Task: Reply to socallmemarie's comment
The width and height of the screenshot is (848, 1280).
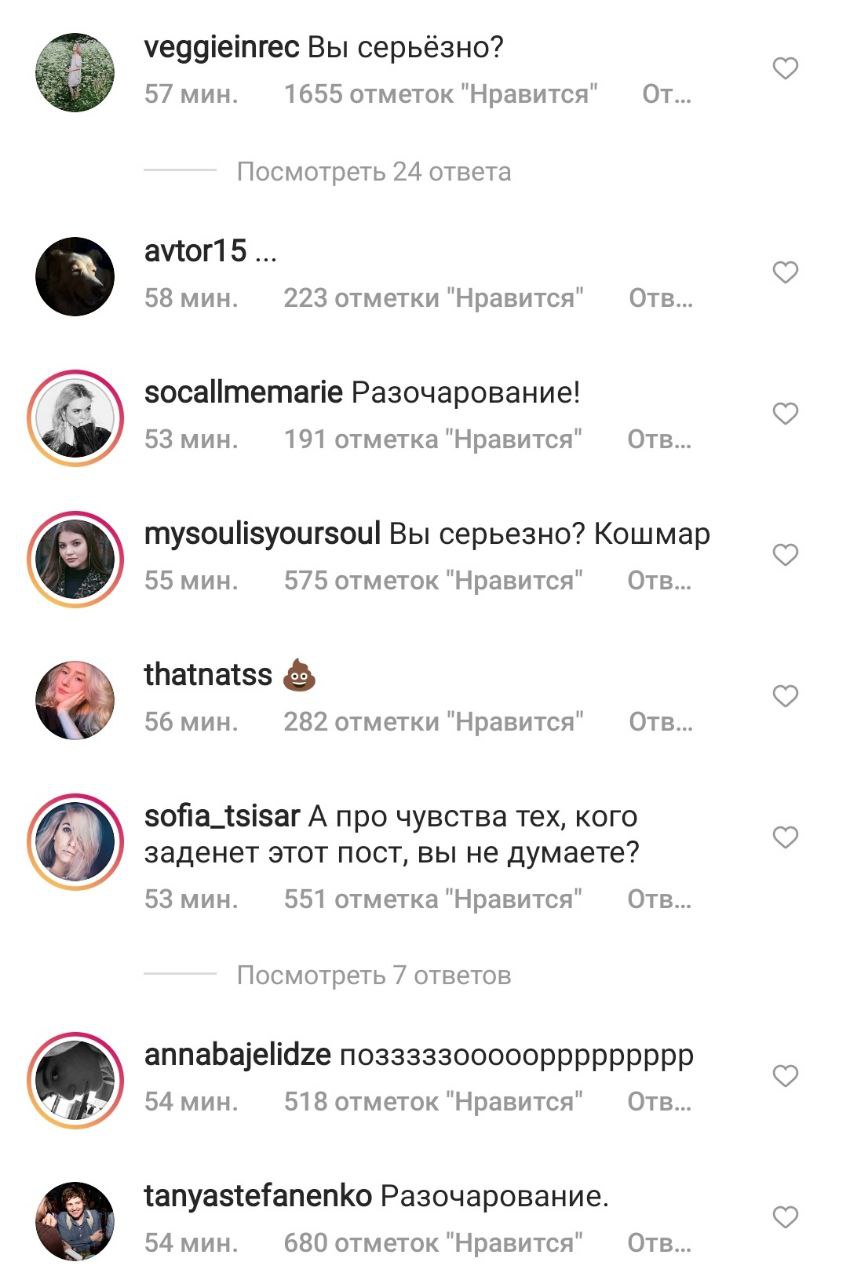Action: coord(660,440)
